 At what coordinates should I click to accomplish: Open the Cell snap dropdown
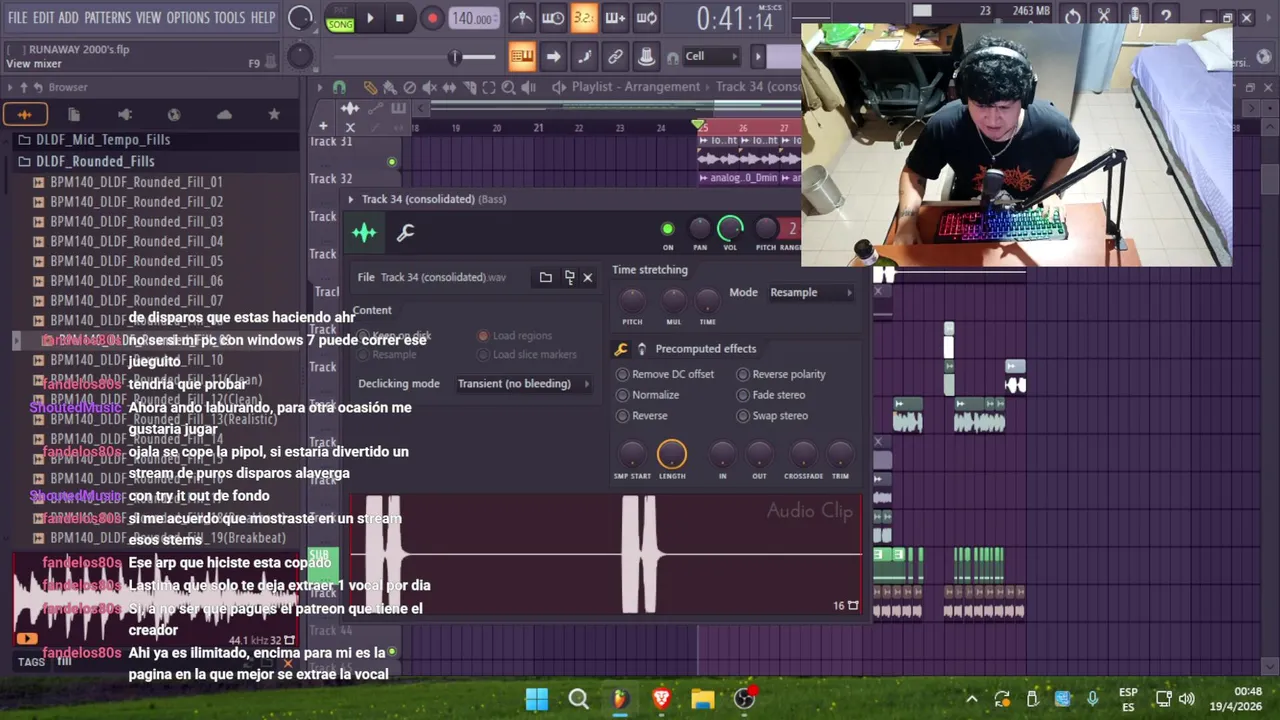click(712, 56)
